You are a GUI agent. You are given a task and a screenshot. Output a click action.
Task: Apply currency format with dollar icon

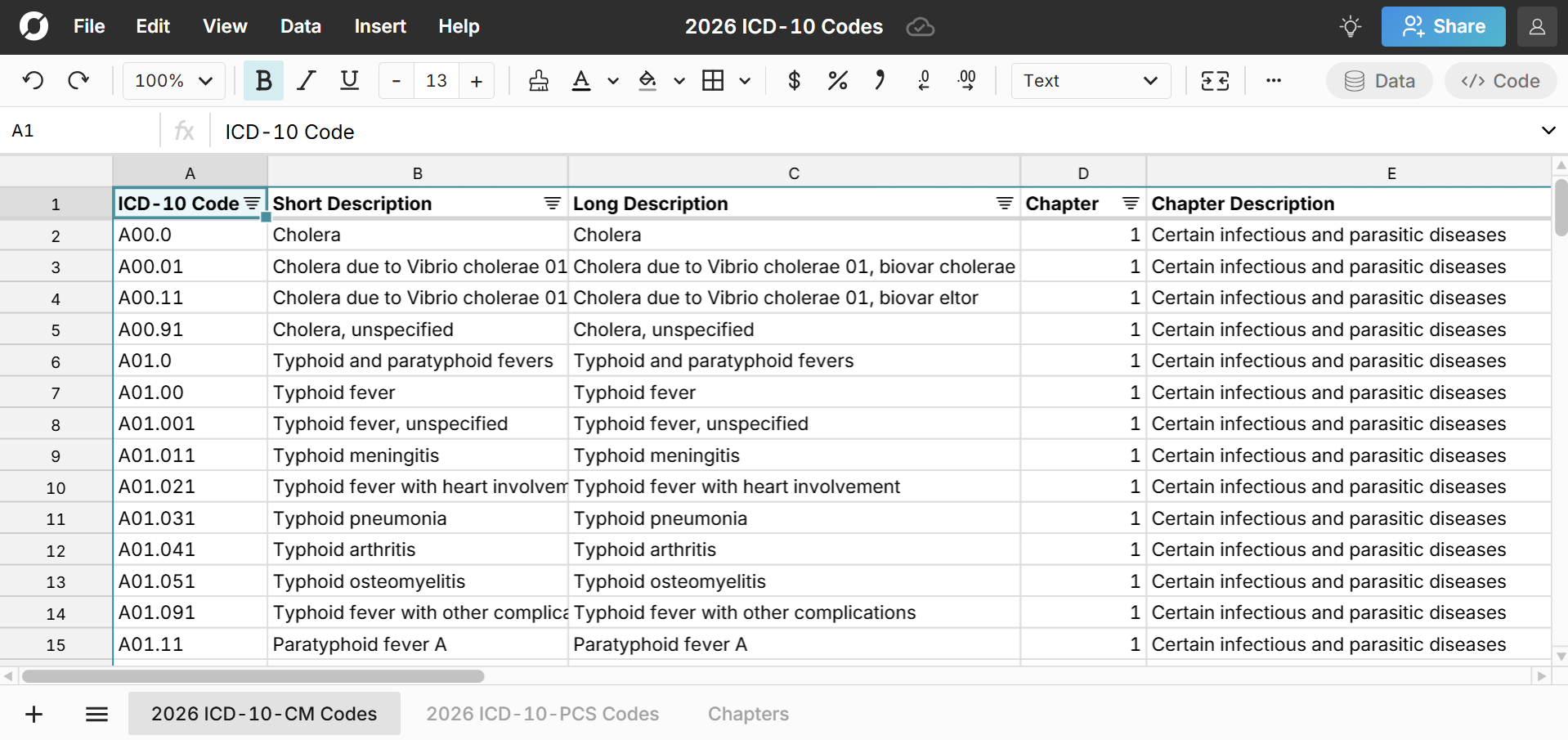coord(794,80)
